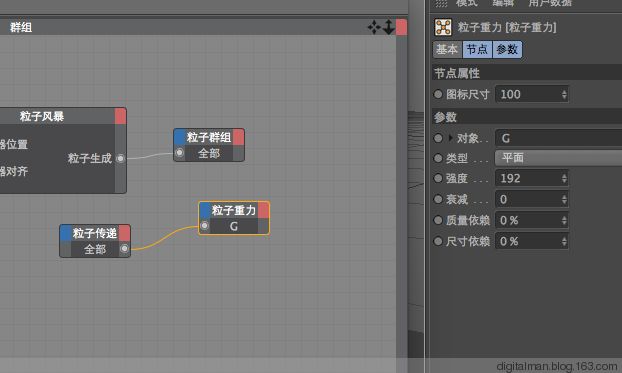
Task: Expand the 对象 parameter triangle
Action: (x=450, y=138)
